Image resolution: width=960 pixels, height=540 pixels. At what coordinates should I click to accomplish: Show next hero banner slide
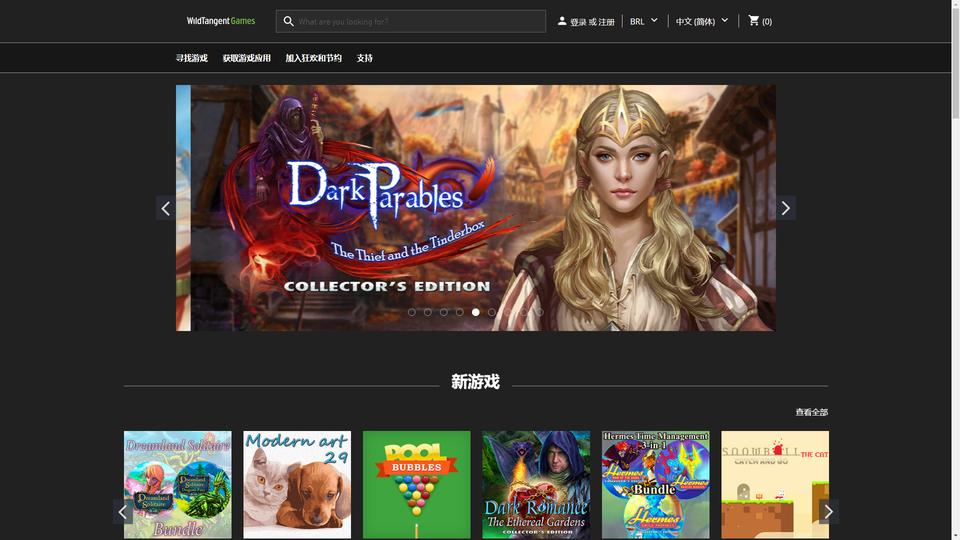pos(786,208)
